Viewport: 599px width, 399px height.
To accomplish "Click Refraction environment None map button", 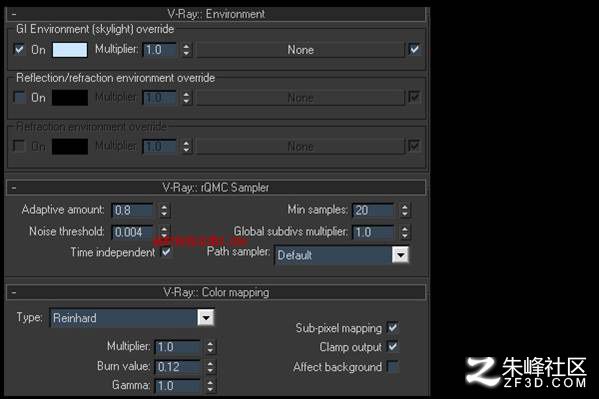I will click(300, 146).
